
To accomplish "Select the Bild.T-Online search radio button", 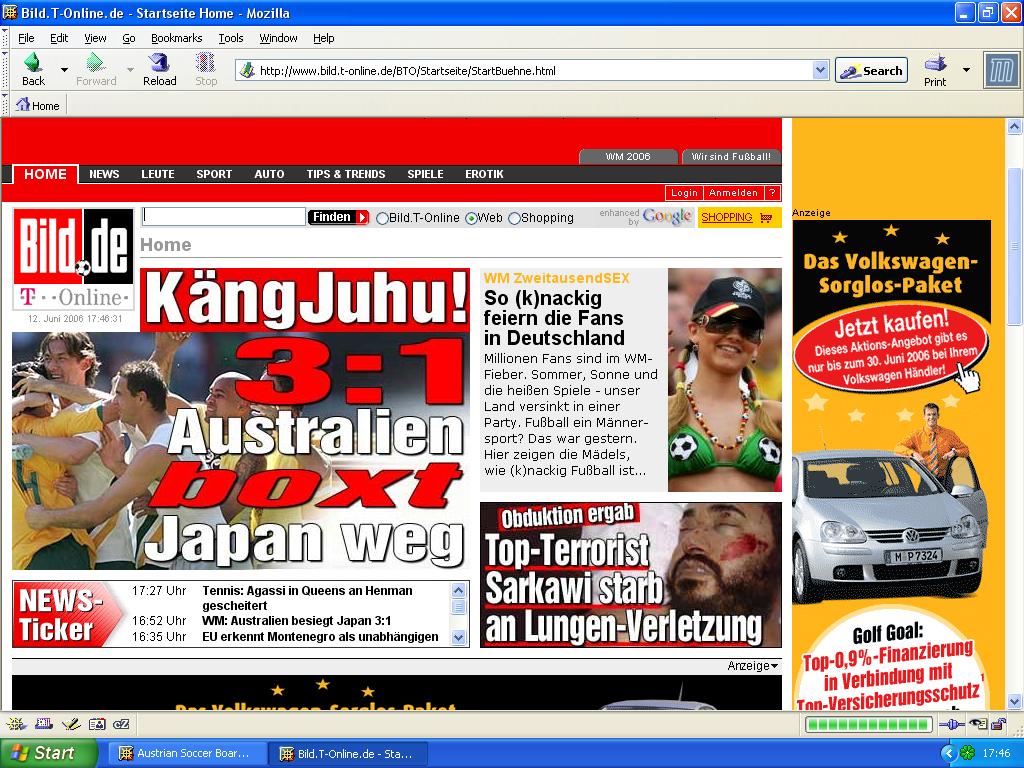I will coord(382,218).
